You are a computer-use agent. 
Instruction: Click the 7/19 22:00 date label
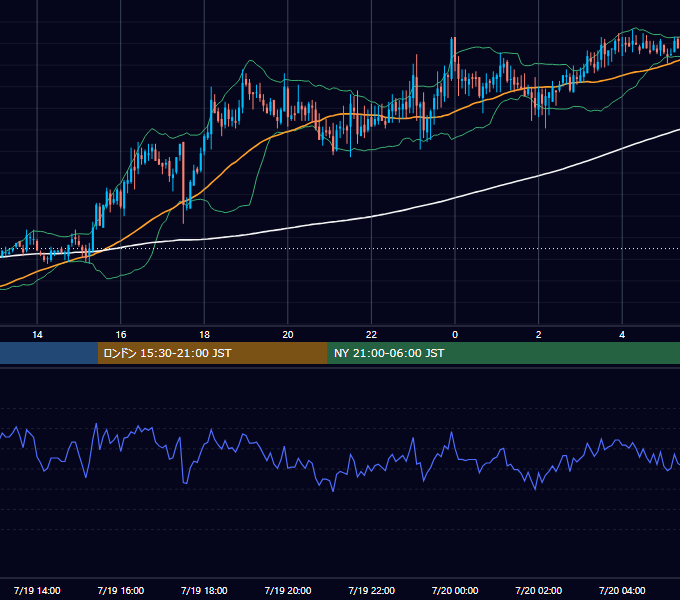click(372, 590)
